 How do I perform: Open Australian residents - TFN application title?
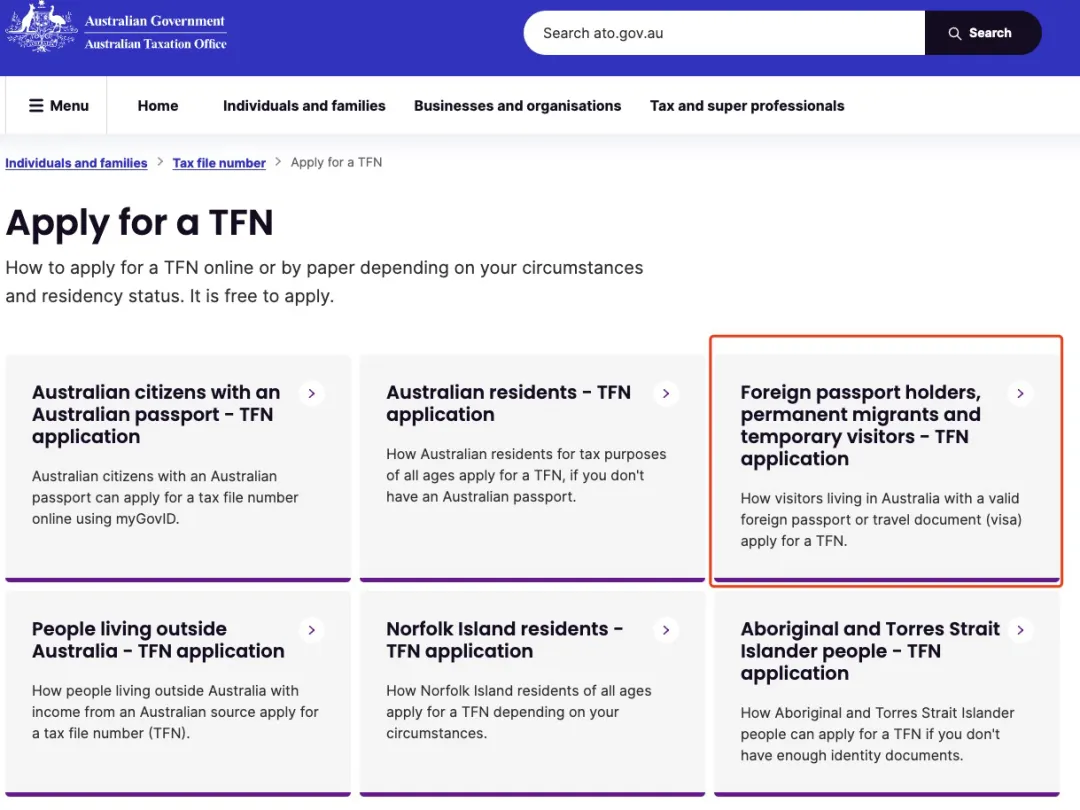tap(508, 403)
